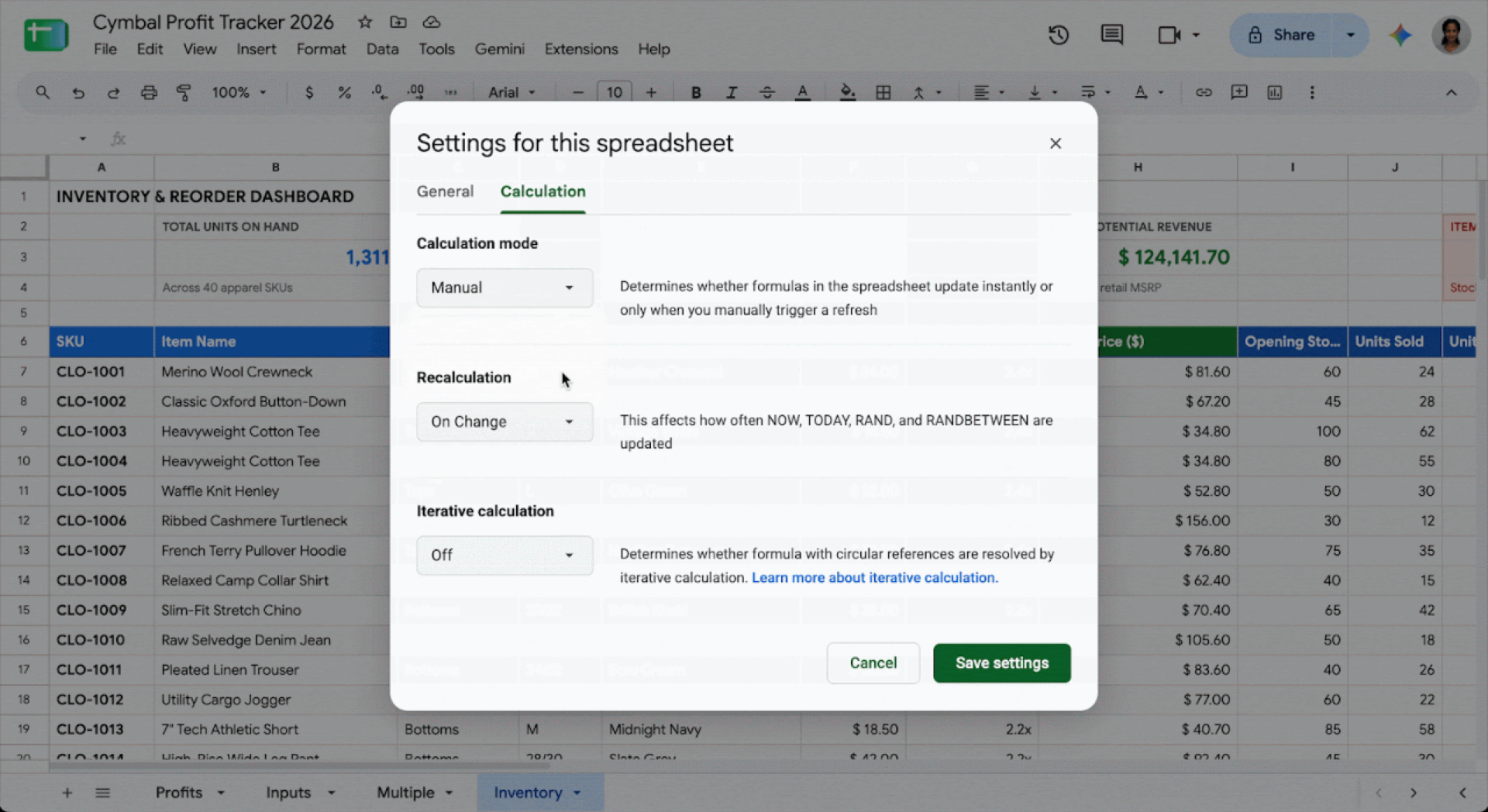Viewport: 1488px width, 812px height.
Task: Open the Recalculation On Change dropdown
Action: 505,421
